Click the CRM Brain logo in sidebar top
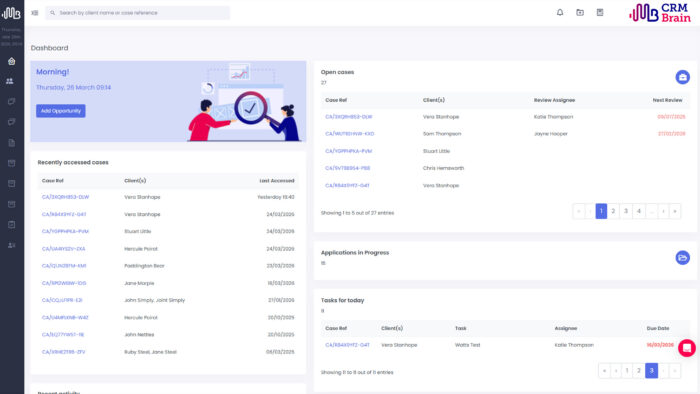Screen dimensions: 700x394 pos(12,12)
